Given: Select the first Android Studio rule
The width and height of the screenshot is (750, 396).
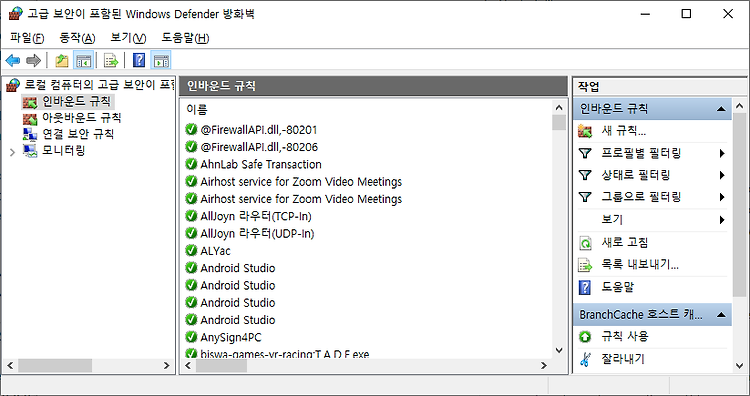Looking at the screenshot, I should [x=238, y=268].
